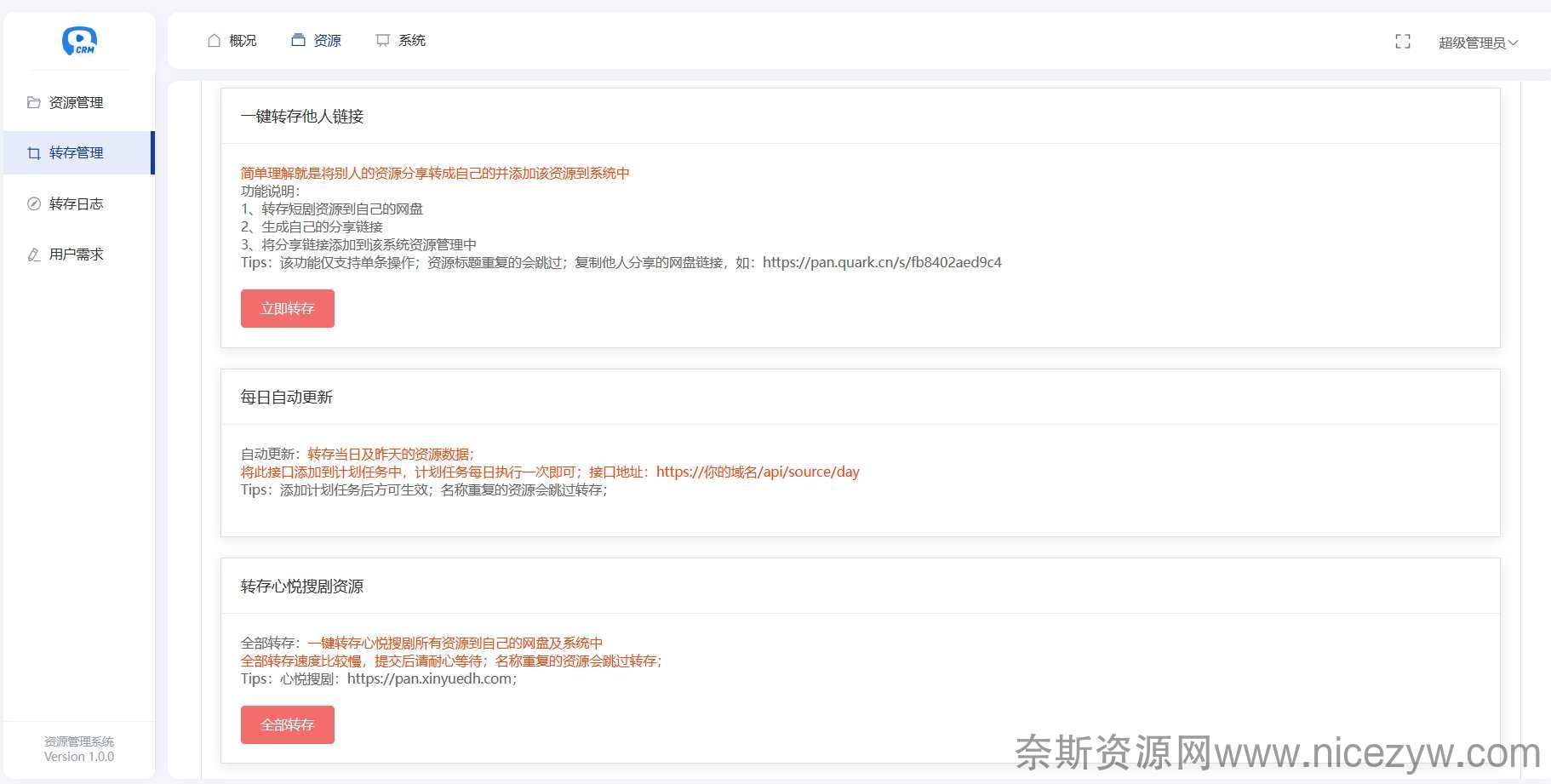Go to 用户需求 in the sidebar
The image size is (1551, 784).
coord(76,255)
